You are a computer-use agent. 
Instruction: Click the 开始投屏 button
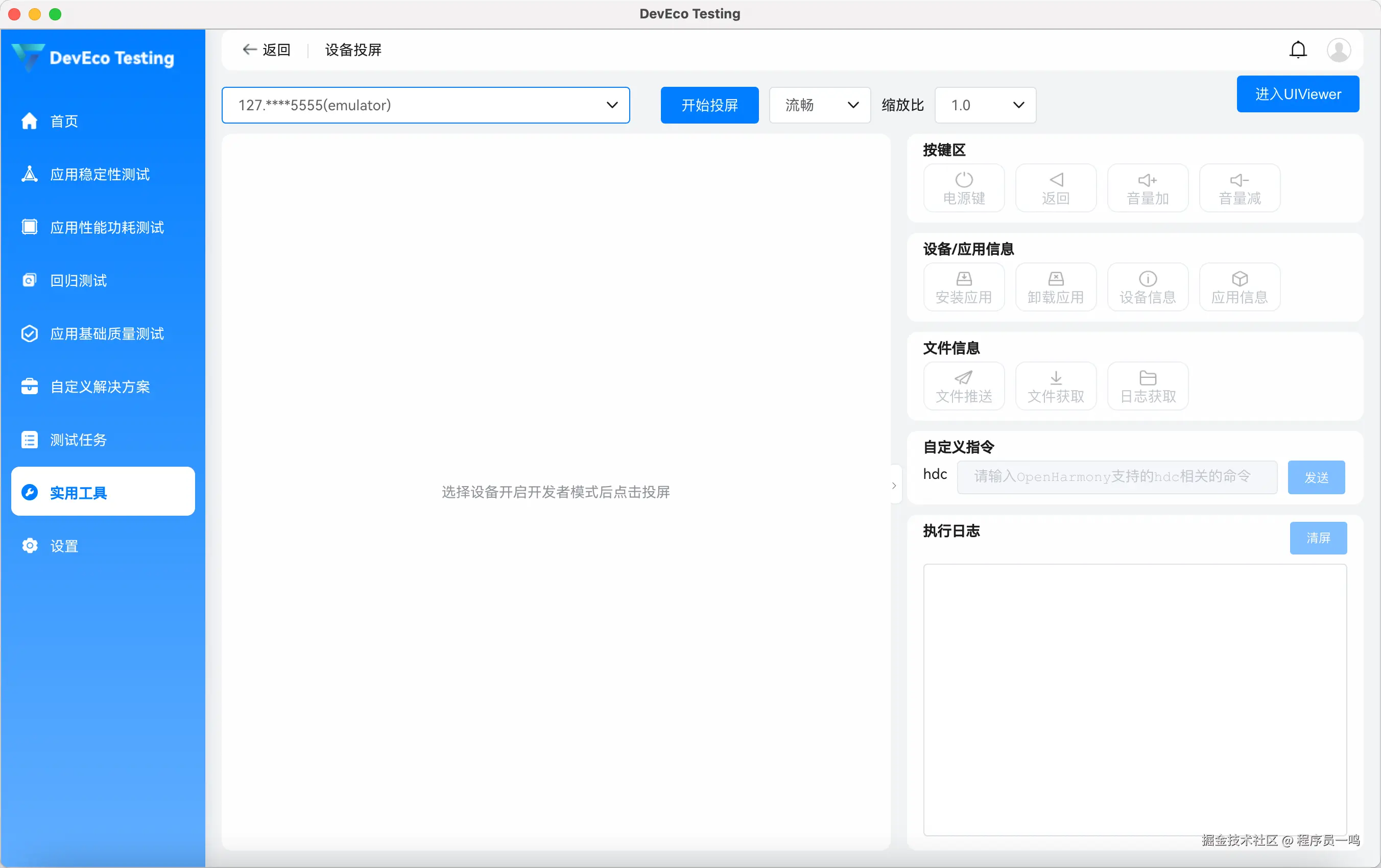pyautogui.click(x=709, y=105)
